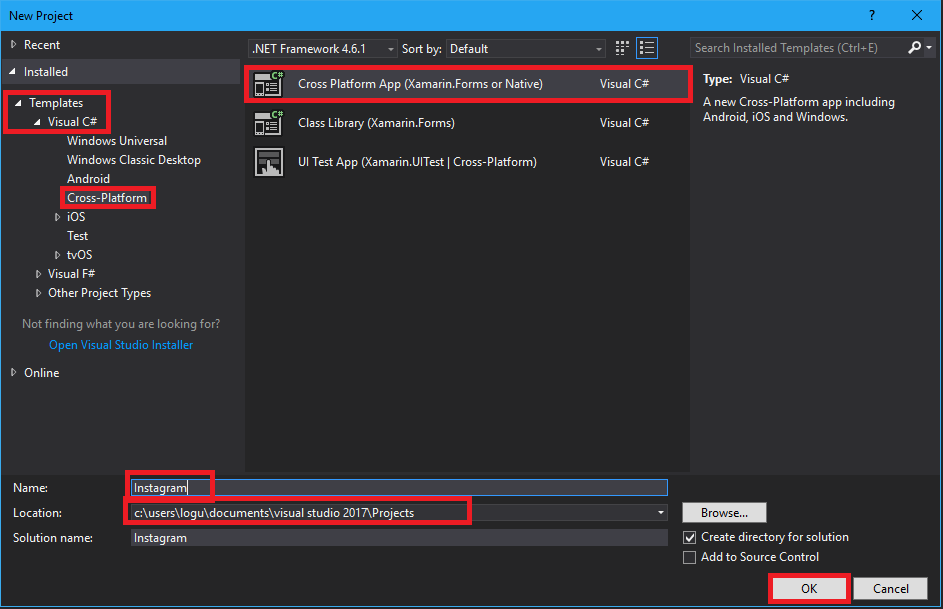Viewport: 943px width, 609px height.
Task: Select Windows Classic Desktop category
Action: pos(134,160)
